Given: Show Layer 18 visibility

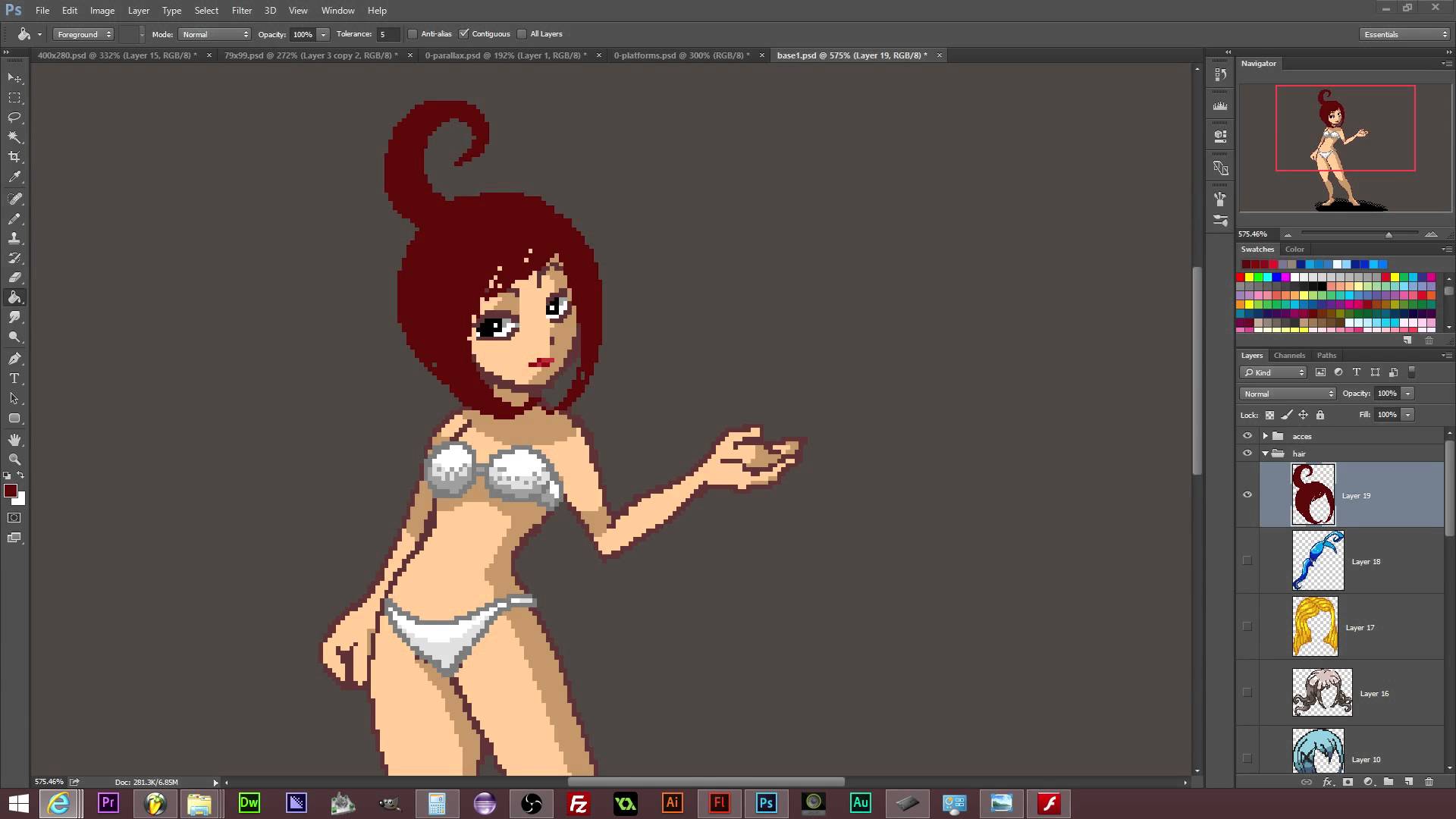Looking at the screenshot, I should pos(1248,561).
